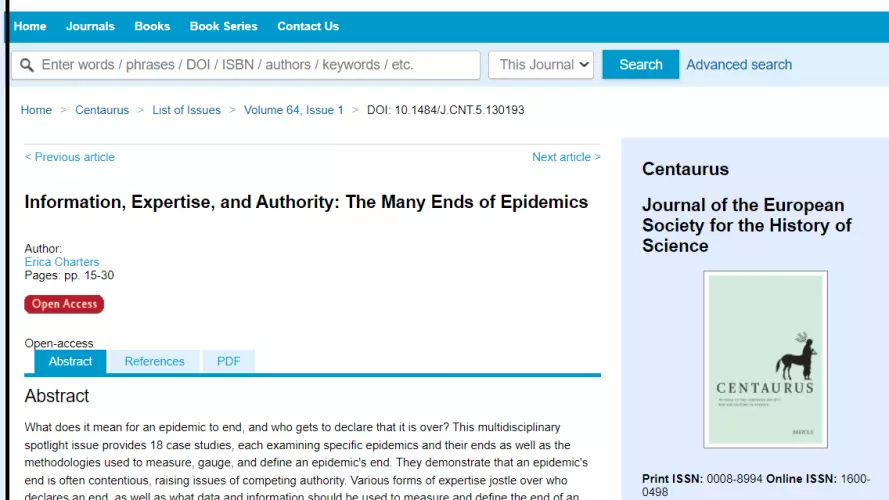Go to Book Series in navigation
889x500 pixels.
223,26
